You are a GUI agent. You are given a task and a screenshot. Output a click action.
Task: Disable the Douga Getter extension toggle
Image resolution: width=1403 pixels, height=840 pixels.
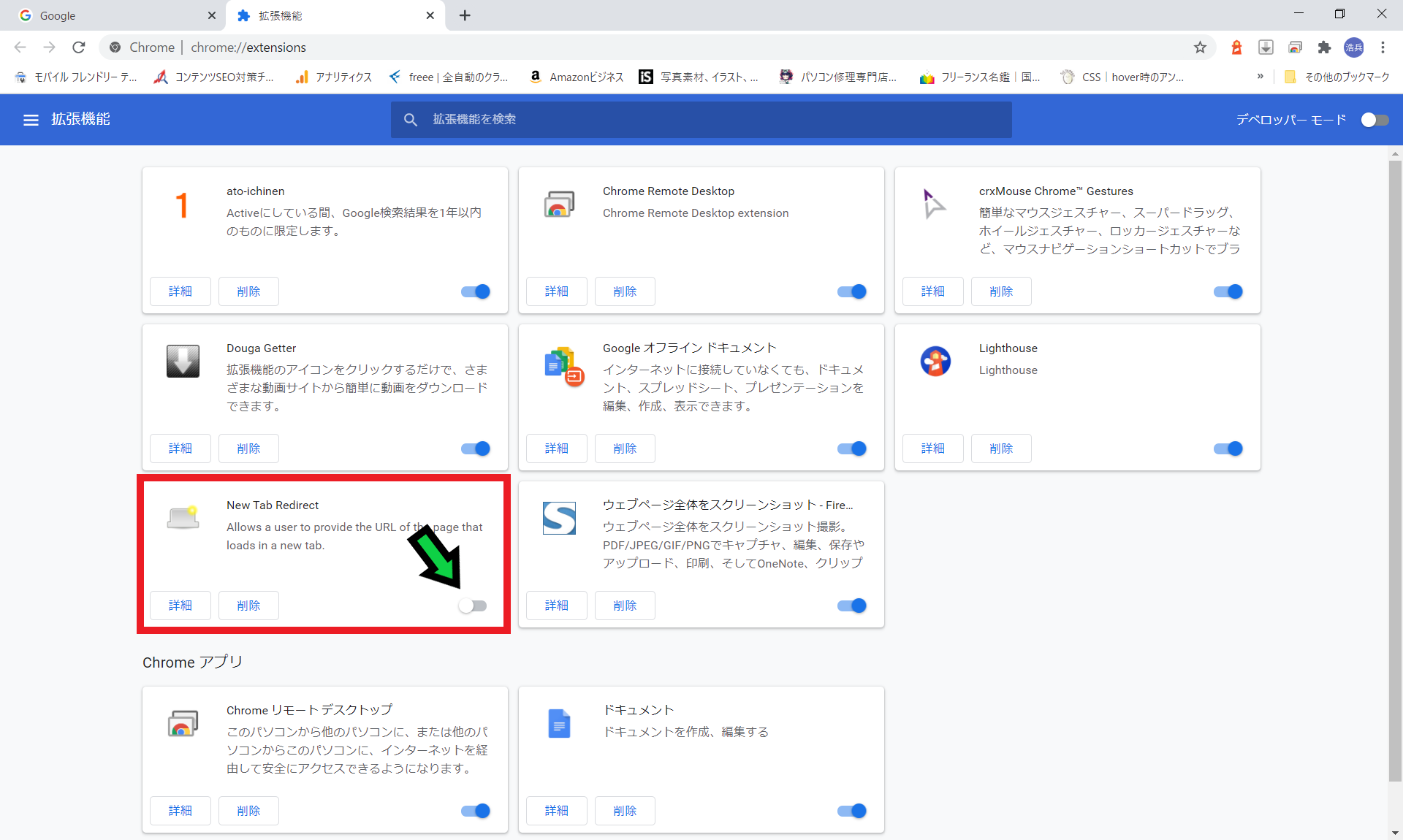(473, 447)
